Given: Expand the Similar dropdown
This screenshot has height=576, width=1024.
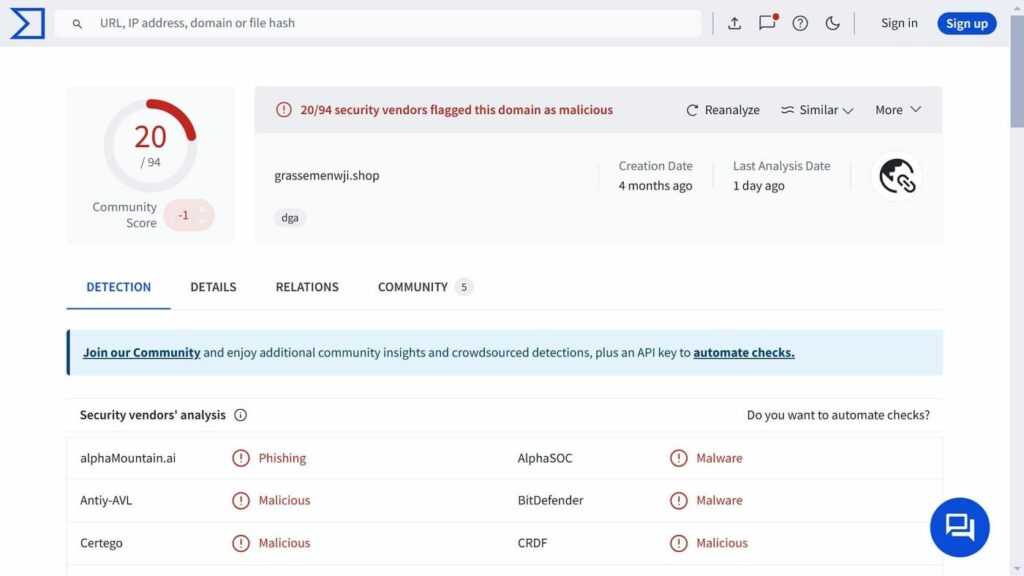Looking at the screenshot, I should (x=817, y=110).
